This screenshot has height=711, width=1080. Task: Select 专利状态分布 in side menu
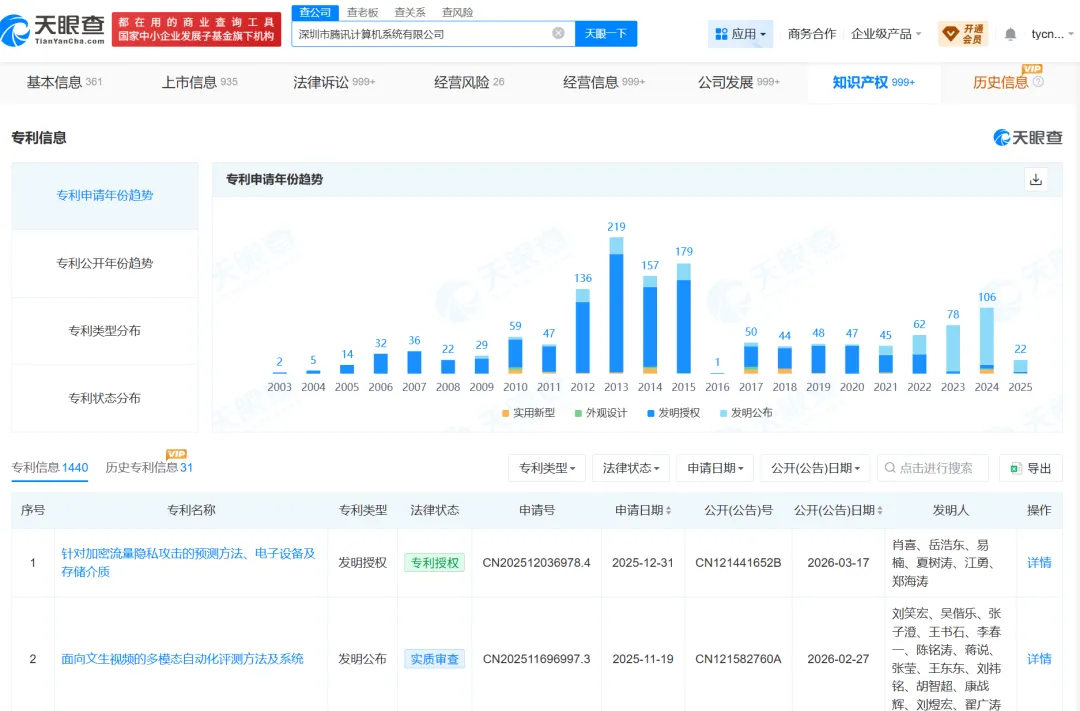105,398
